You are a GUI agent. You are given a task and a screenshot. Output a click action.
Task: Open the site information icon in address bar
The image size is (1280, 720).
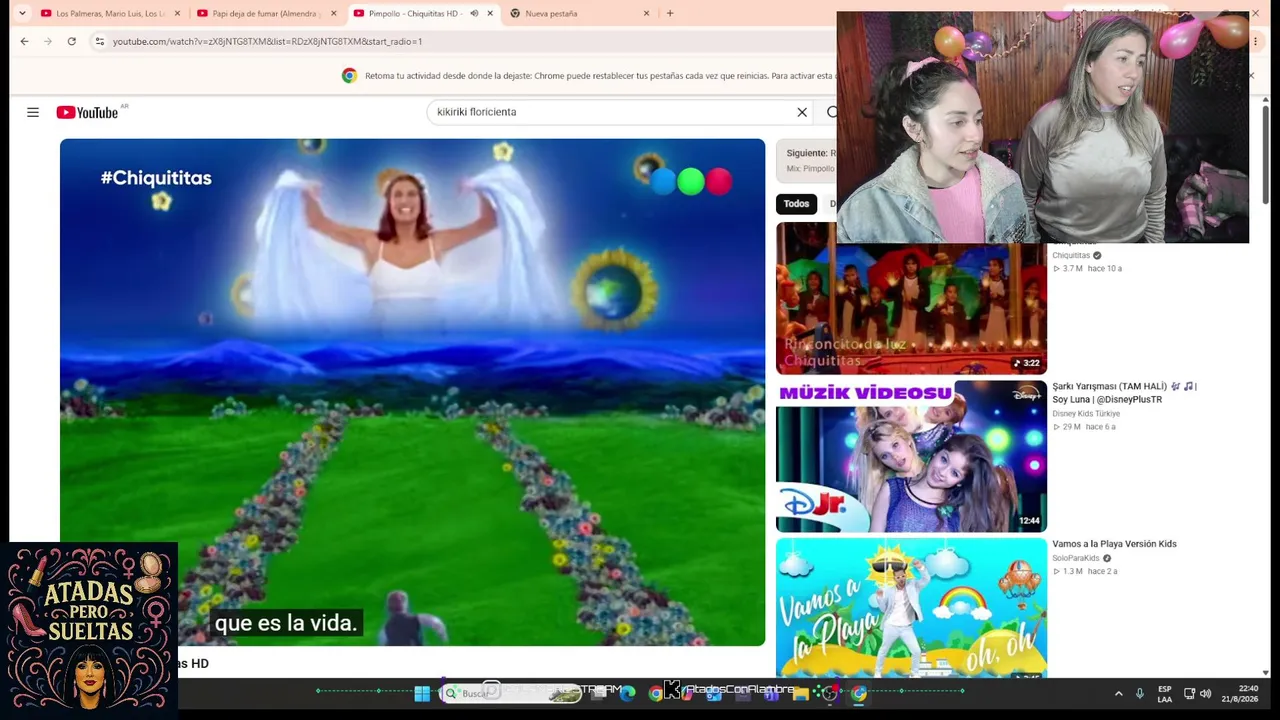[99, 41]
